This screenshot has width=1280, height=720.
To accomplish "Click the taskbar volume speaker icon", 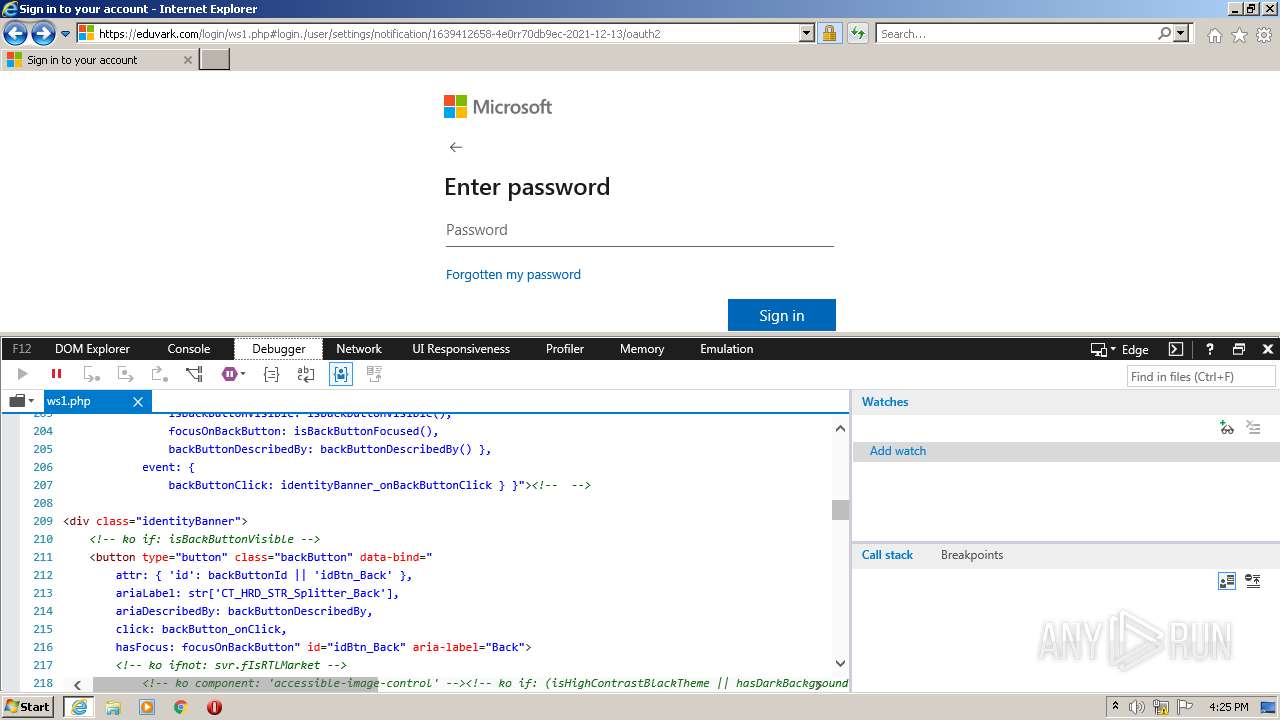I will [1137, 707].
